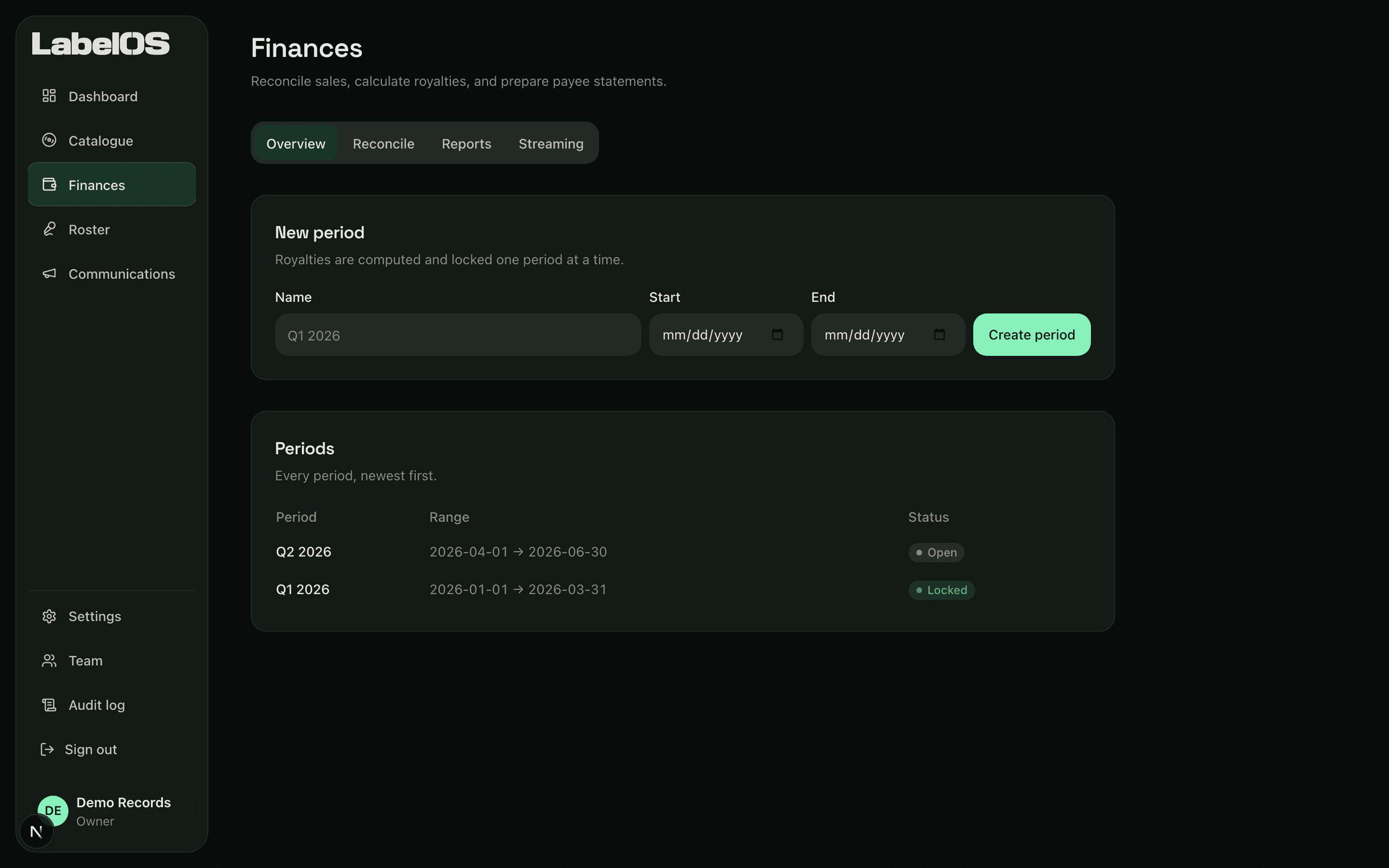The height and width of the screenshot is (868, 1389).
Task: Click the Finances wallet icon
Action: click(49, 184)
